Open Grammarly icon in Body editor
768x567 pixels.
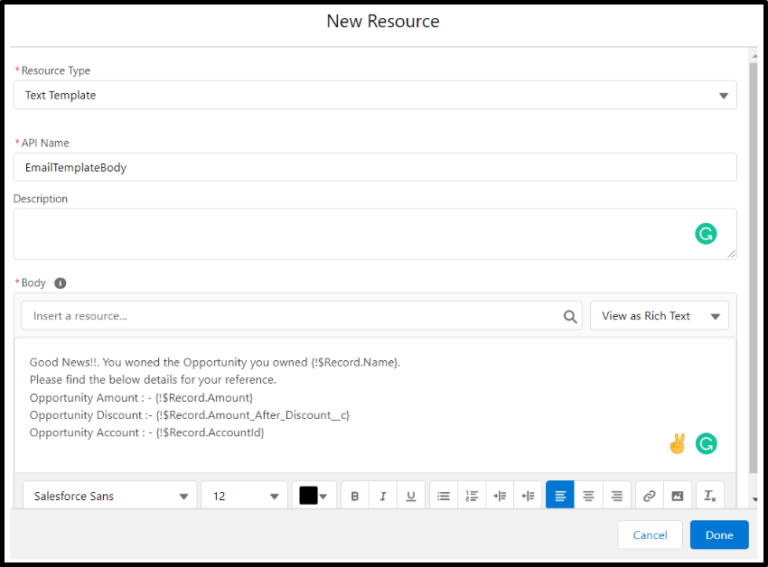pyautogui.click(x=706, y=444)
